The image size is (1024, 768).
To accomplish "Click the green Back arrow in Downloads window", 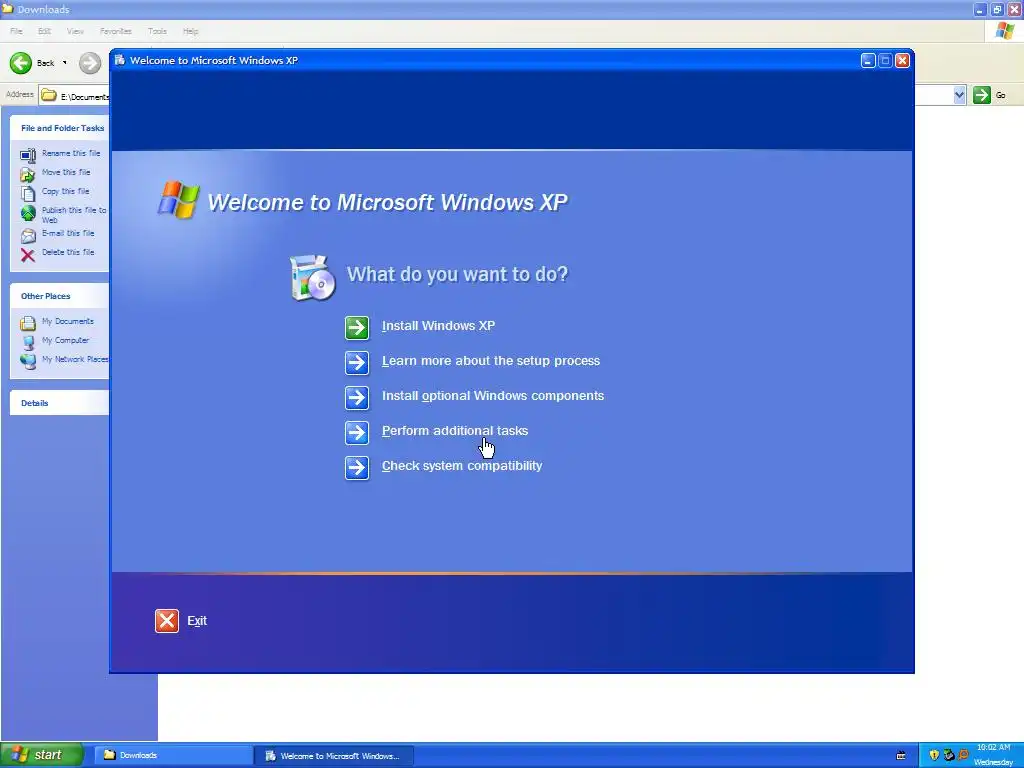I will coord(21,63).
